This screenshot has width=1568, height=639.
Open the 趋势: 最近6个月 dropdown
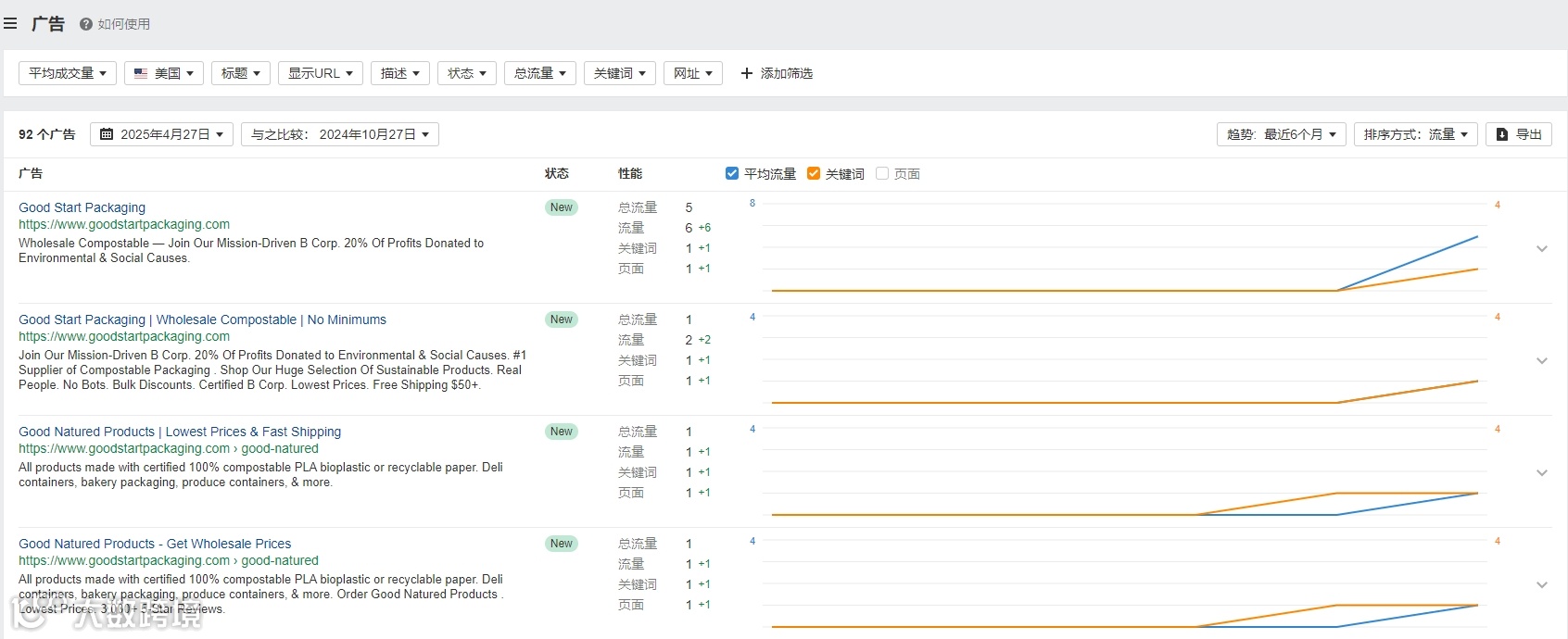[1281, 134]
